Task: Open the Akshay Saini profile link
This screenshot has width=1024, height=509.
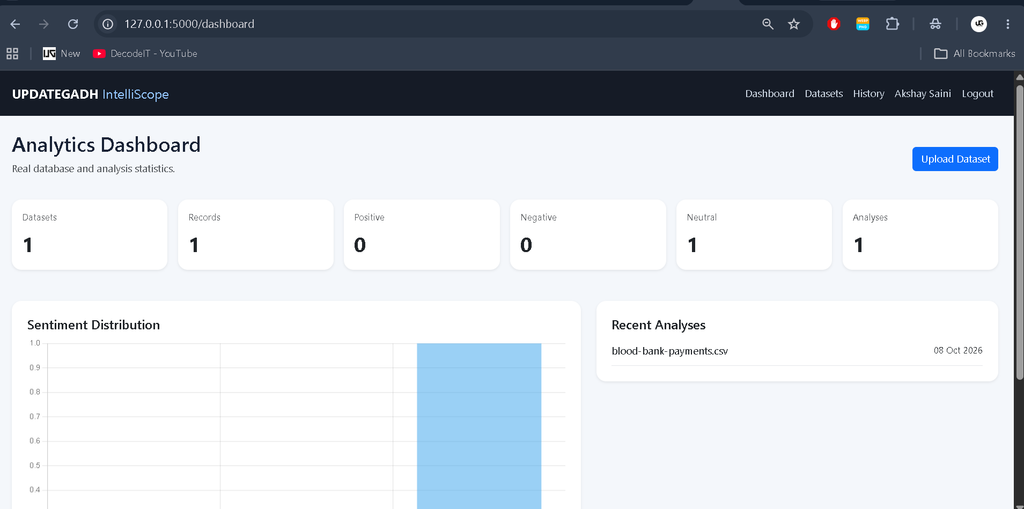Action: [x=923, y=94]
